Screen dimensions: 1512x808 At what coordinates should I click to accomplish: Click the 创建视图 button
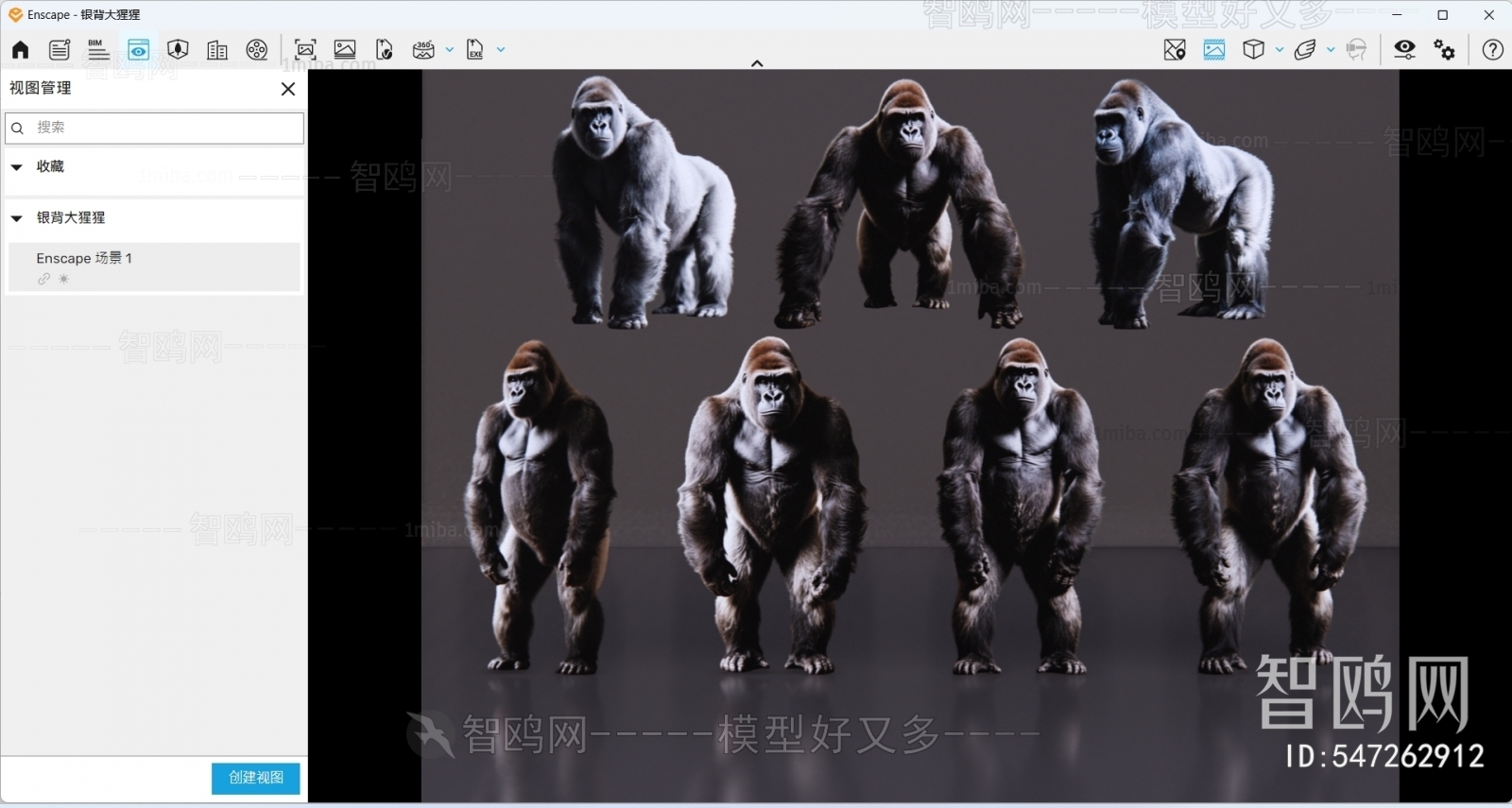tap(255, 778)
